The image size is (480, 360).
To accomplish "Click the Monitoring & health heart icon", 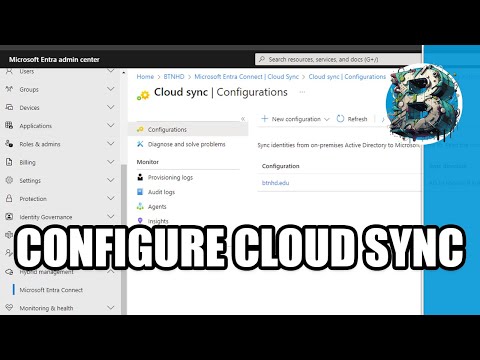I will click(x=9, y=308).
